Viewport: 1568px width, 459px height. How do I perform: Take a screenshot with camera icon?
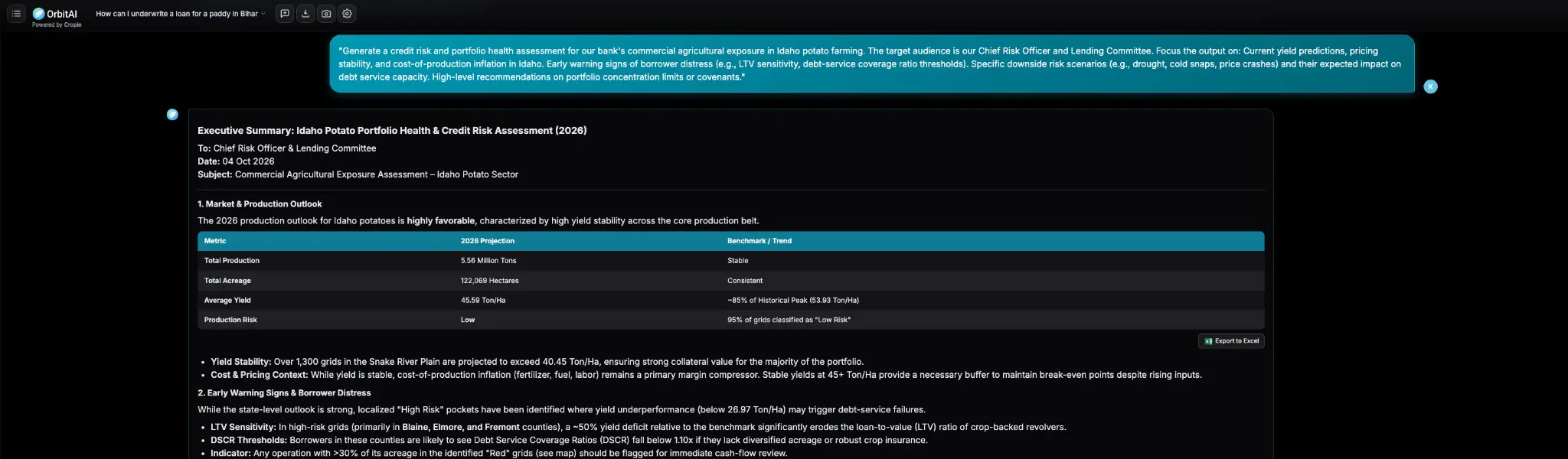pyautogui.click(x=326, y=14)
